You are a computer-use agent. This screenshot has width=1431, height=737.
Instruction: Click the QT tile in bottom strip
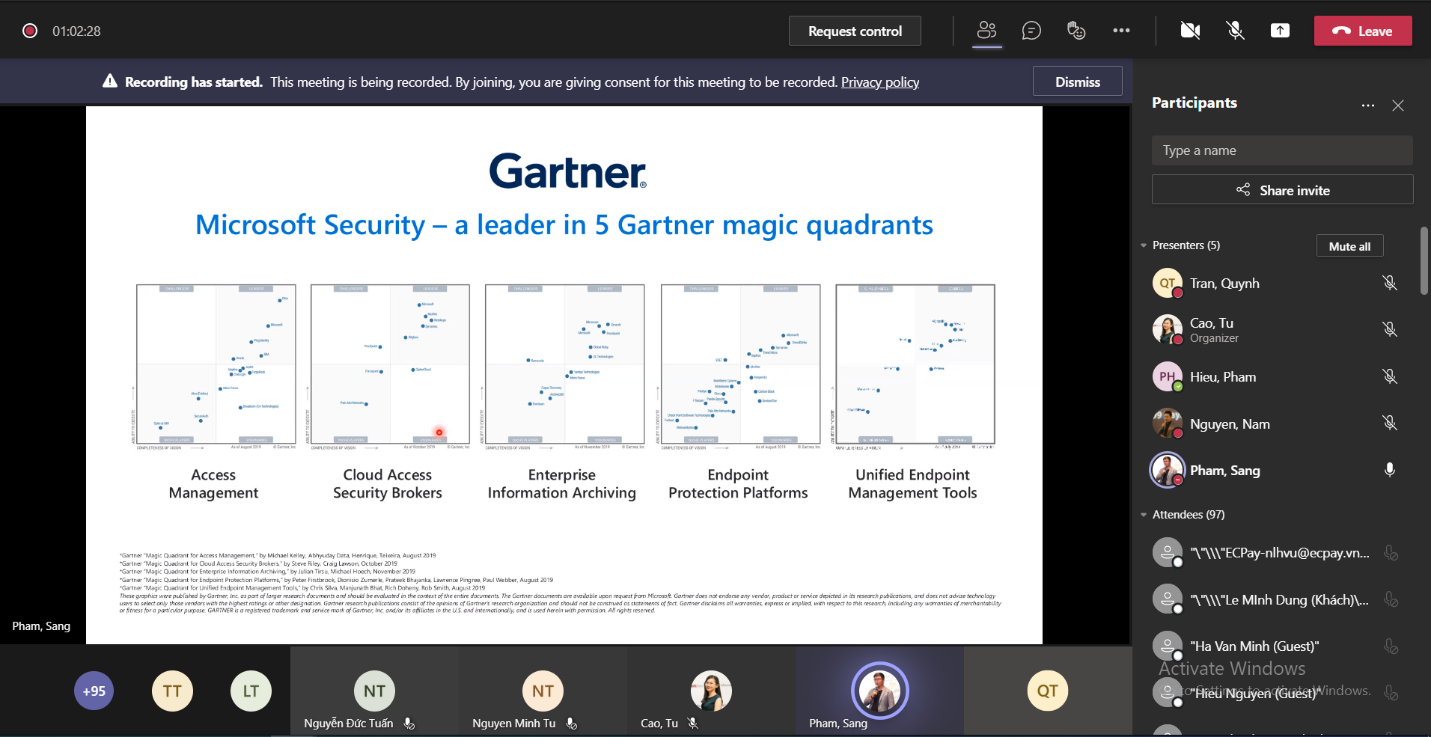[1047, 691]
